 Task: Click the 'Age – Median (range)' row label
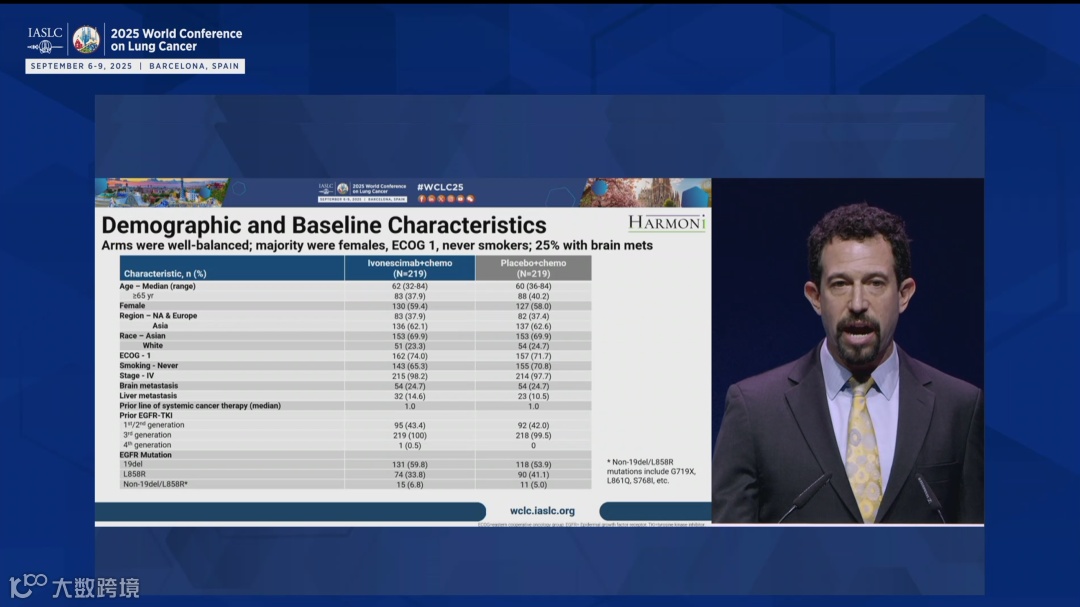point(158,286)
